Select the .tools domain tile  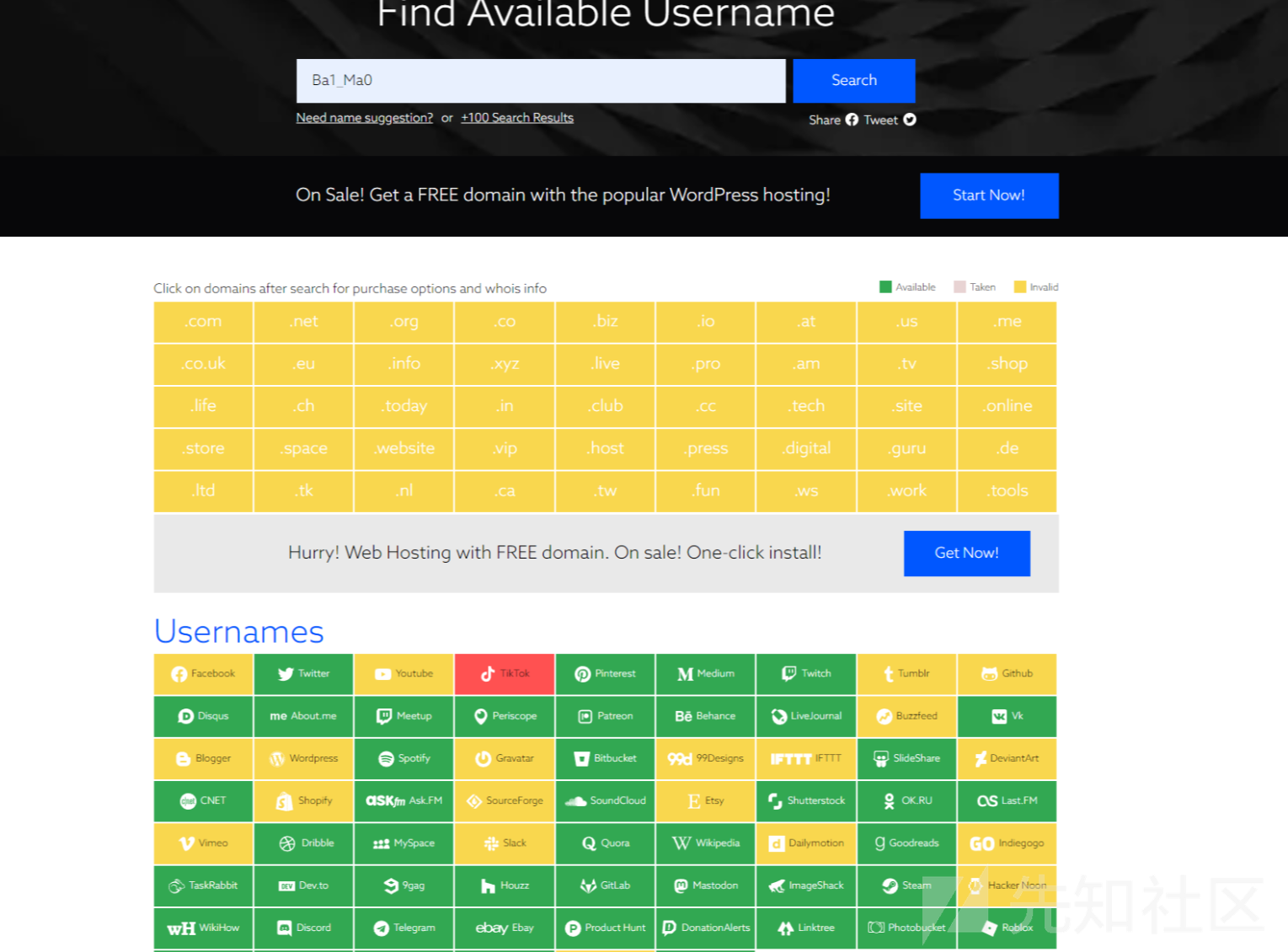[x=1007, y=491]
